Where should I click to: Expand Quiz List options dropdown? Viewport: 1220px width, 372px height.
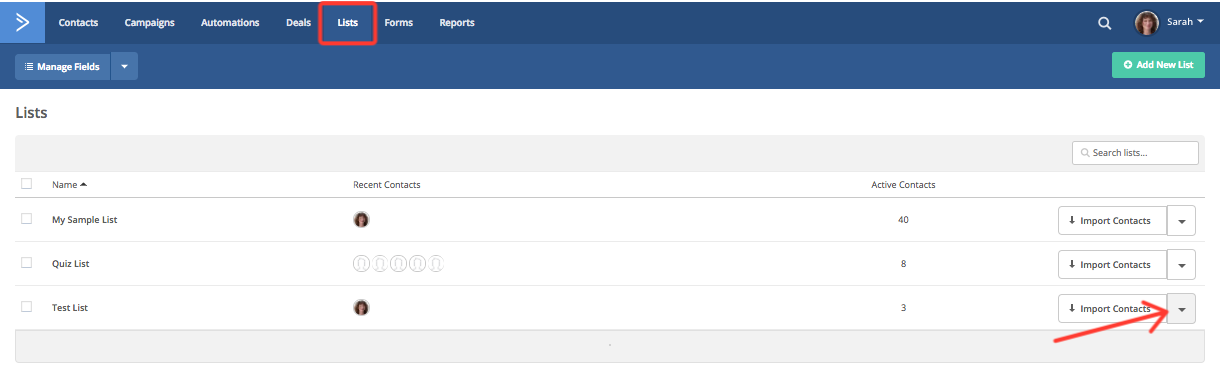1181,265
